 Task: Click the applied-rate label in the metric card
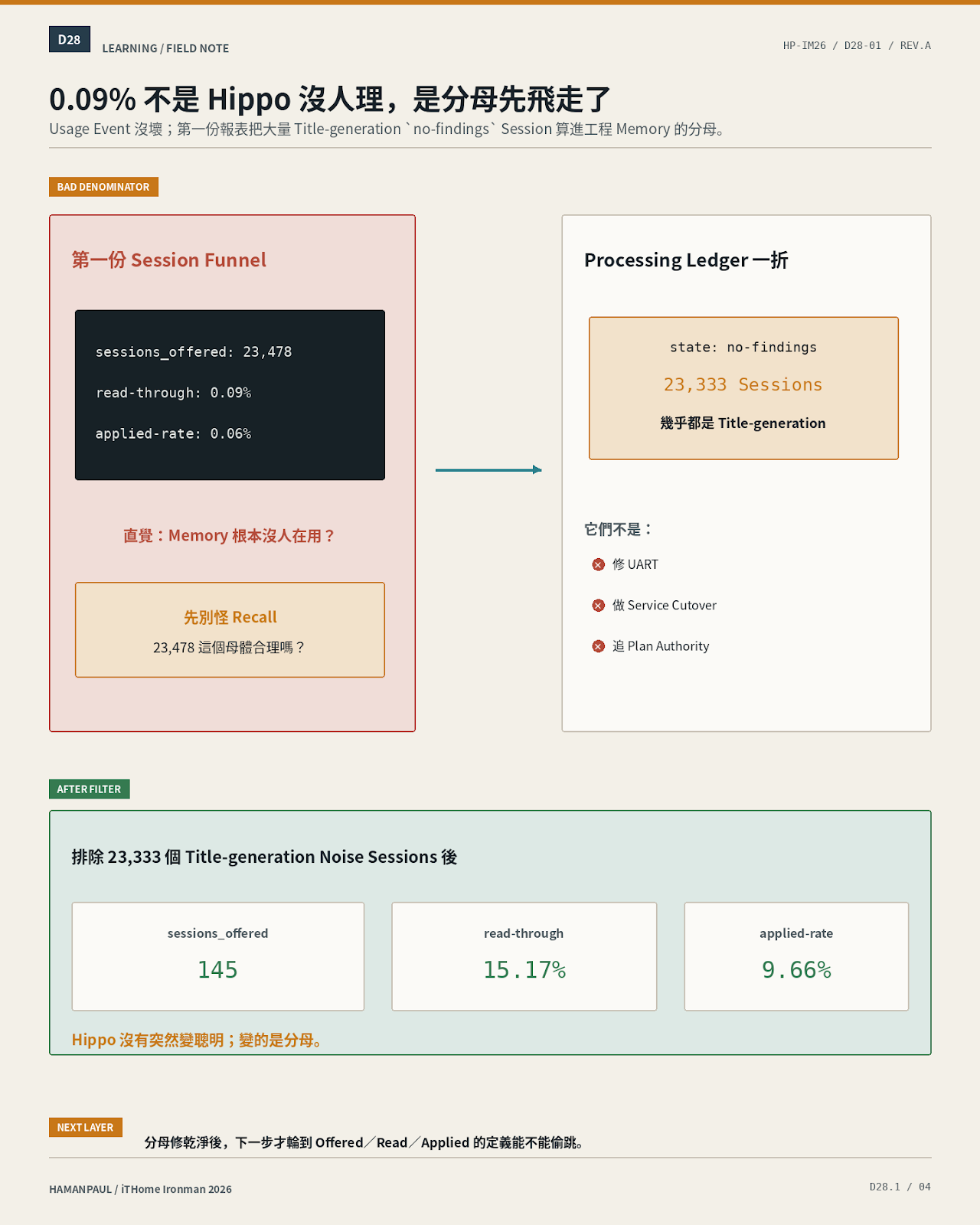point(796,933)
